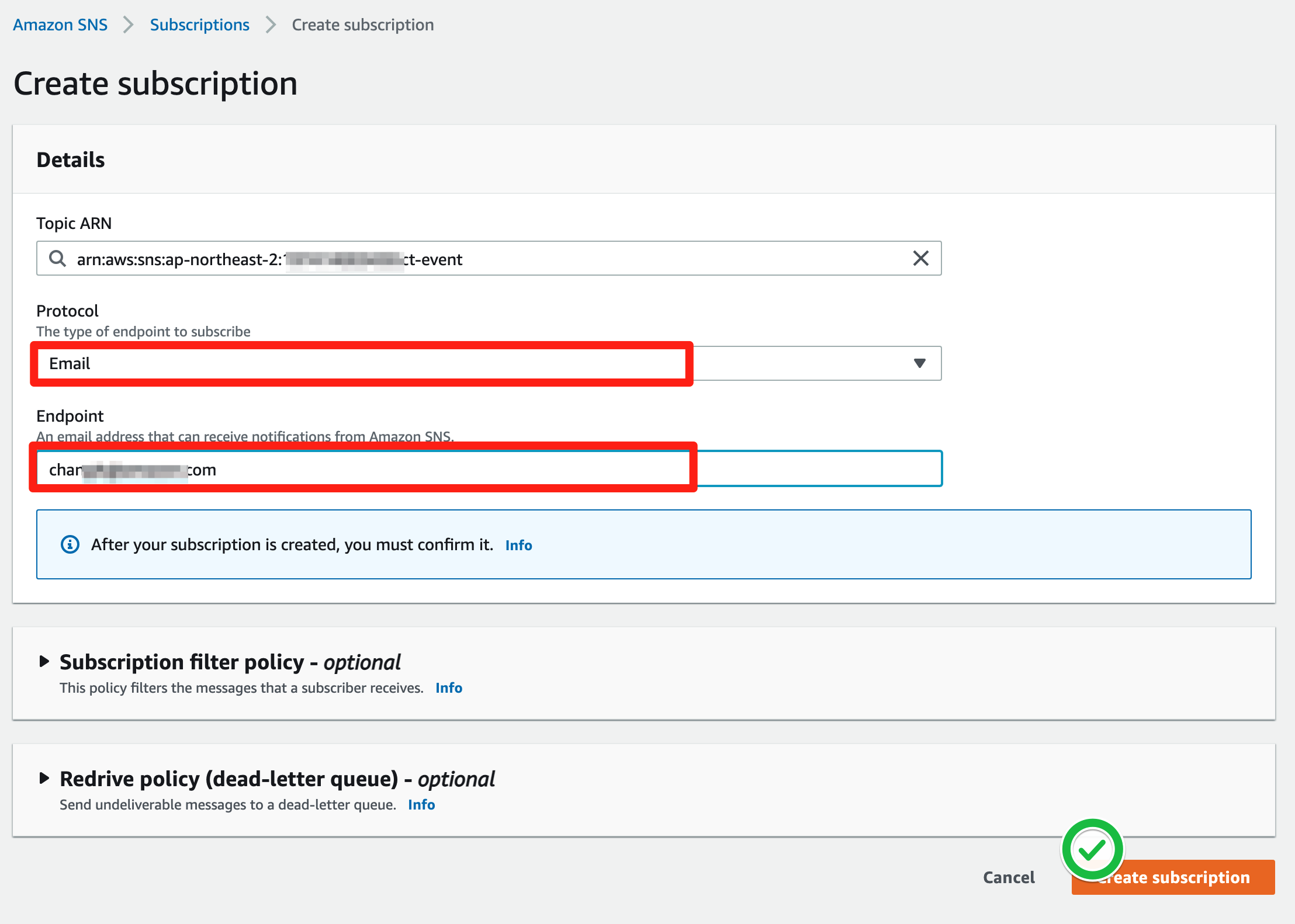Viewport: 1295px width, 924px height.
Task: Click the info circle icon in confirmation notice
Action: pyautogui.click(x=70, y=544)
